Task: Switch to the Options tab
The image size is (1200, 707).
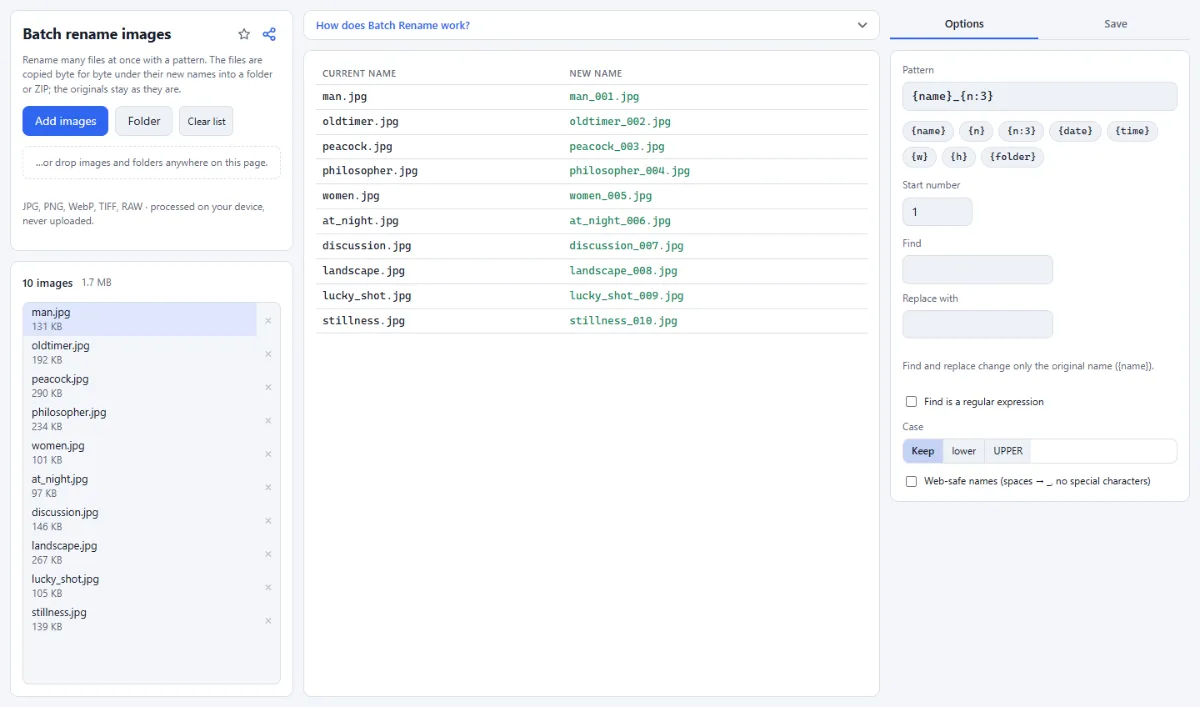Action: click(964, 24)
